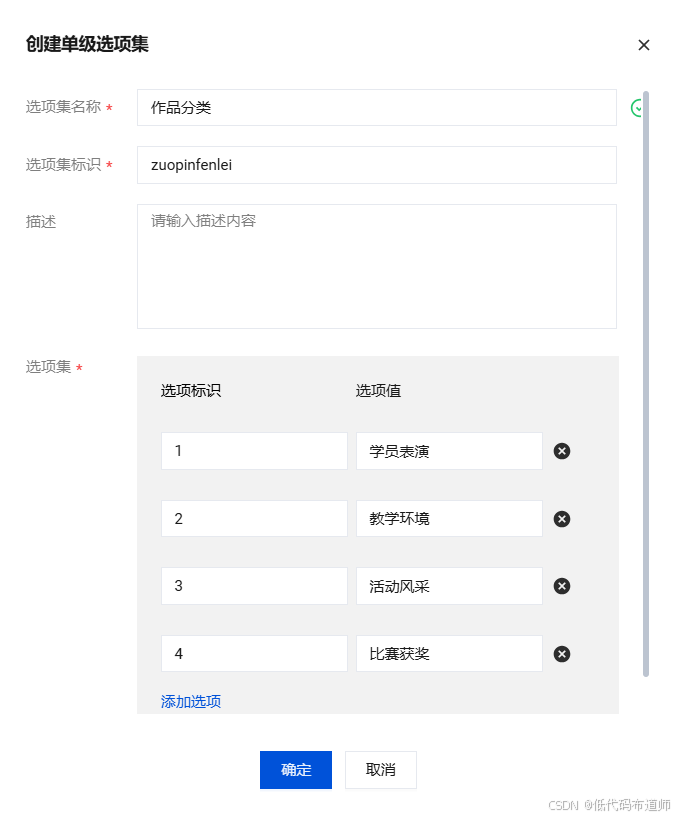Click the 添加选项 link
This screenshot has height=819, width=678.
click(x=191, y=701)
